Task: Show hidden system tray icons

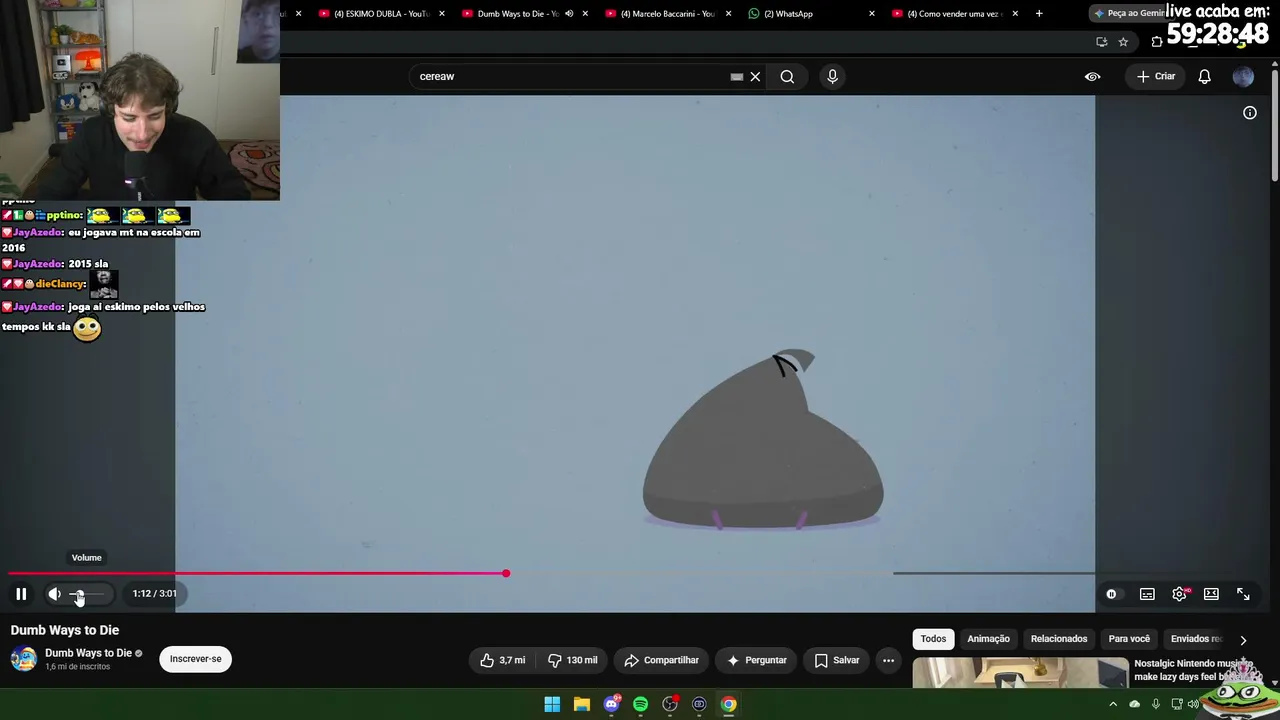Action: tap(1112, 704)
